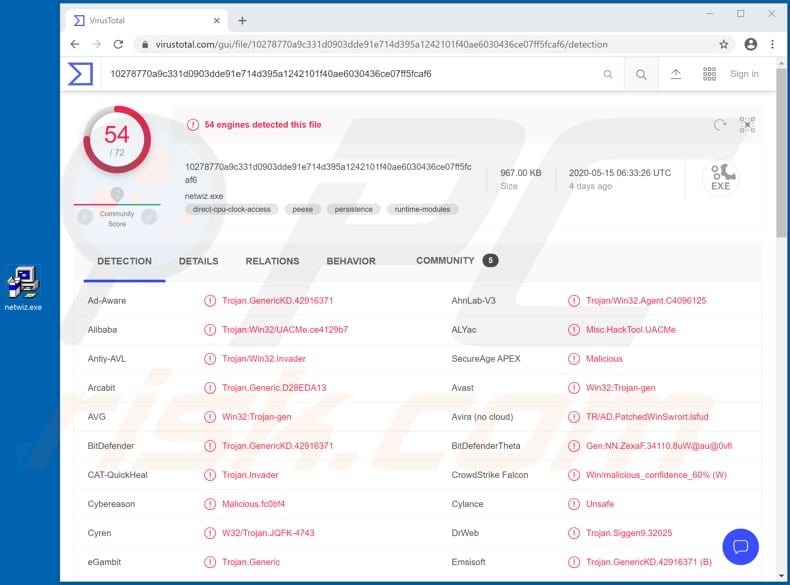Click community score upvote check icon
The image size is (790, 585).
pos(149,217)
